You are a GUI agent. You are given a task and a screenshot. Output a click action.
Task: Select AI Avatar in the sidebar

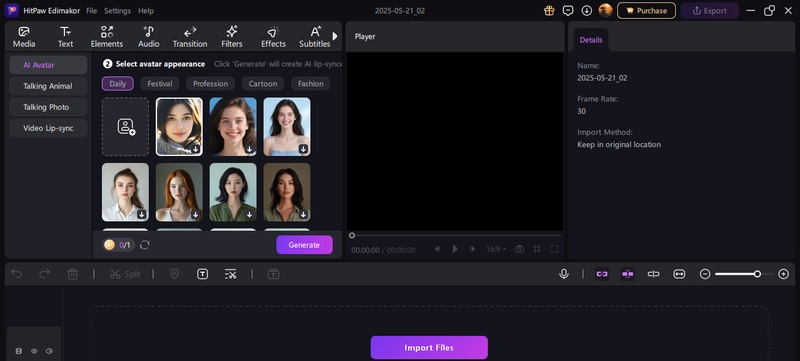[48, 65]
